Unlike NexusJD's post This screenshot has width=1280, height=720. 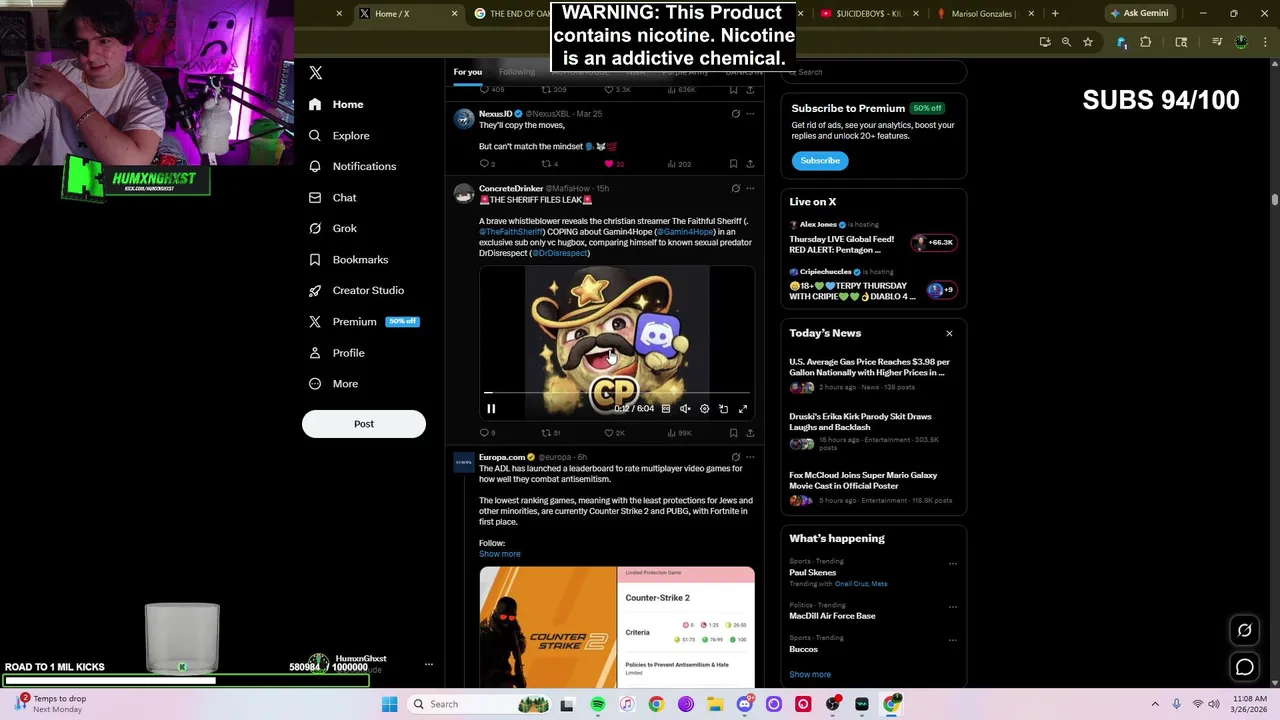click(613, 164)
